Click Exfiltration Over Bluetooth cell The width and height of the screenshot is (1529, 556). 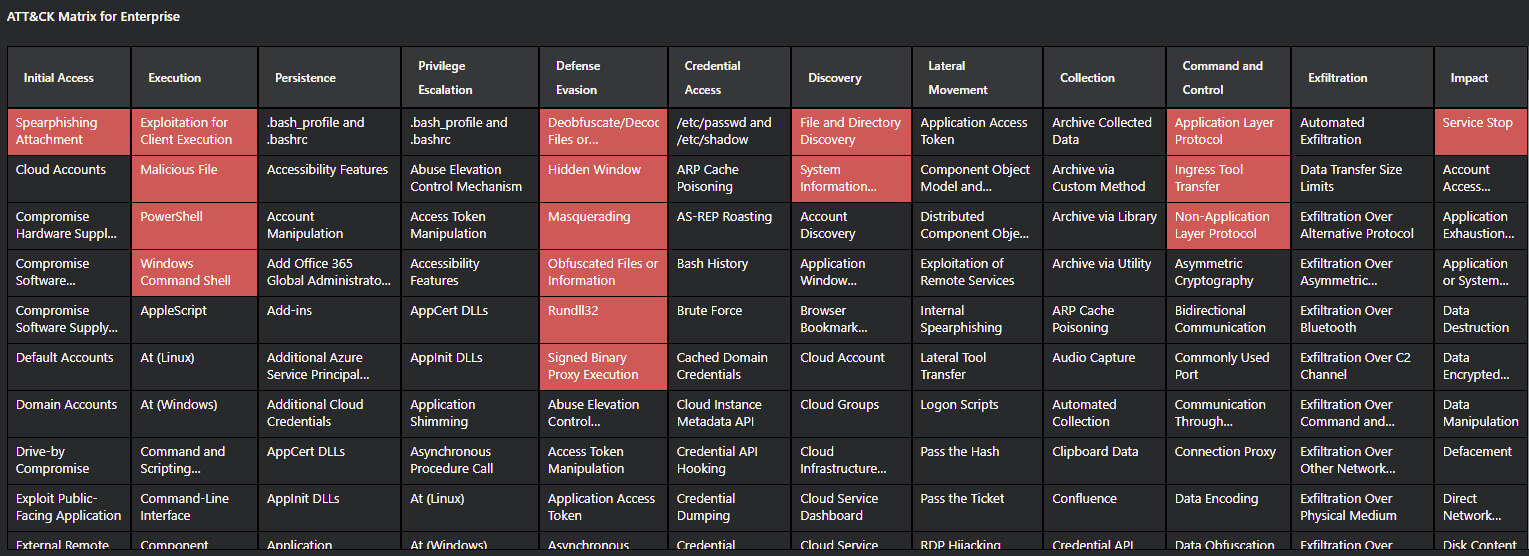tap(1363, 320)
